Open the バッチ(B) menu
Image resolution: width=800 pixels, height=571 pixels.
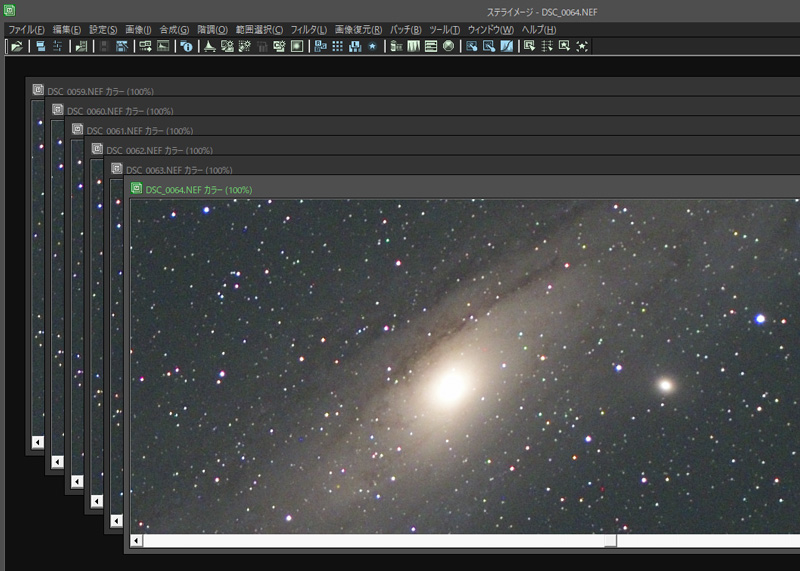coord(405,30)
